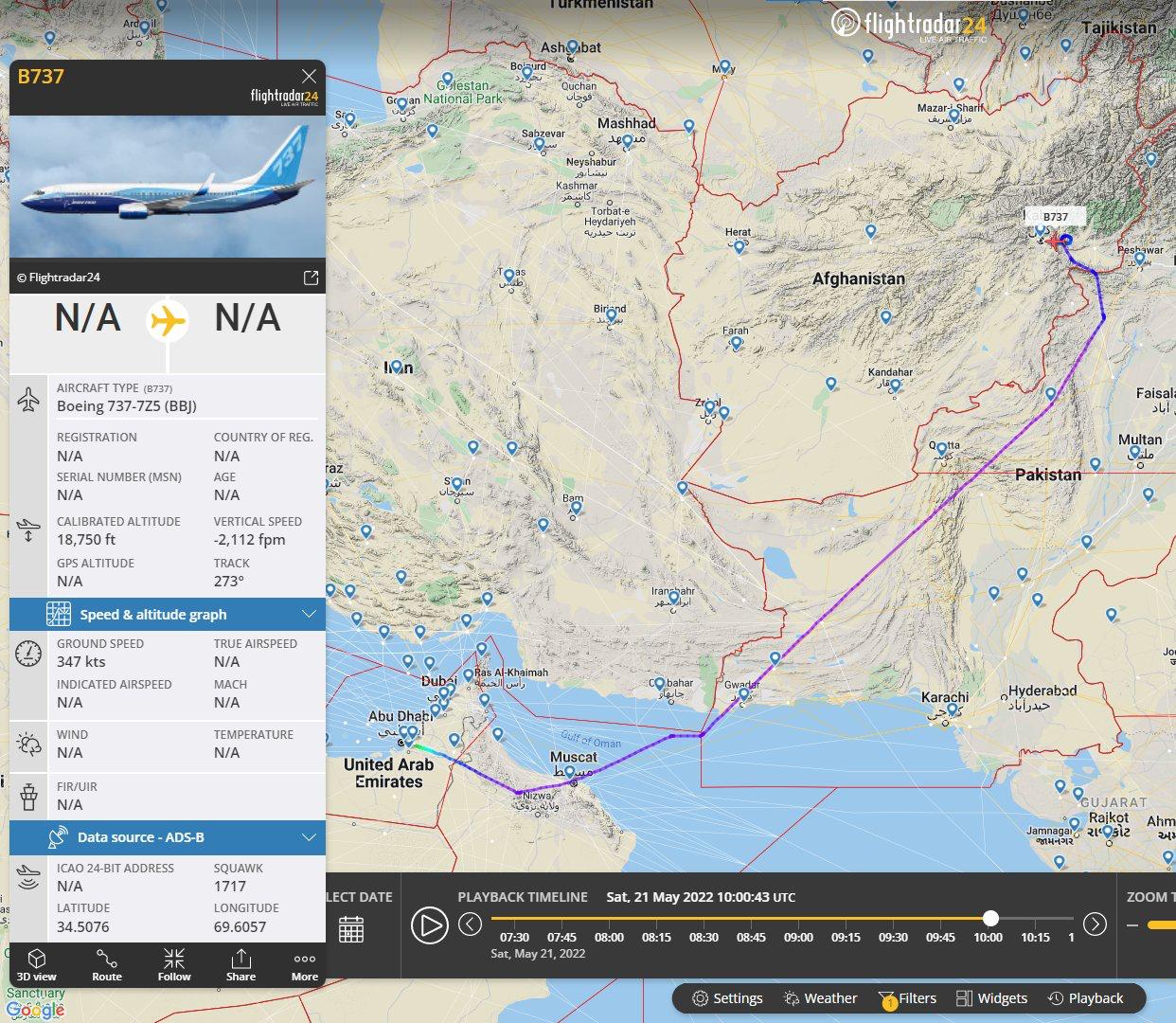The height and width of the screenshot is (1023, 1176).
Task: Open the playback date calendar picker
Action: [x=351, y=928]
